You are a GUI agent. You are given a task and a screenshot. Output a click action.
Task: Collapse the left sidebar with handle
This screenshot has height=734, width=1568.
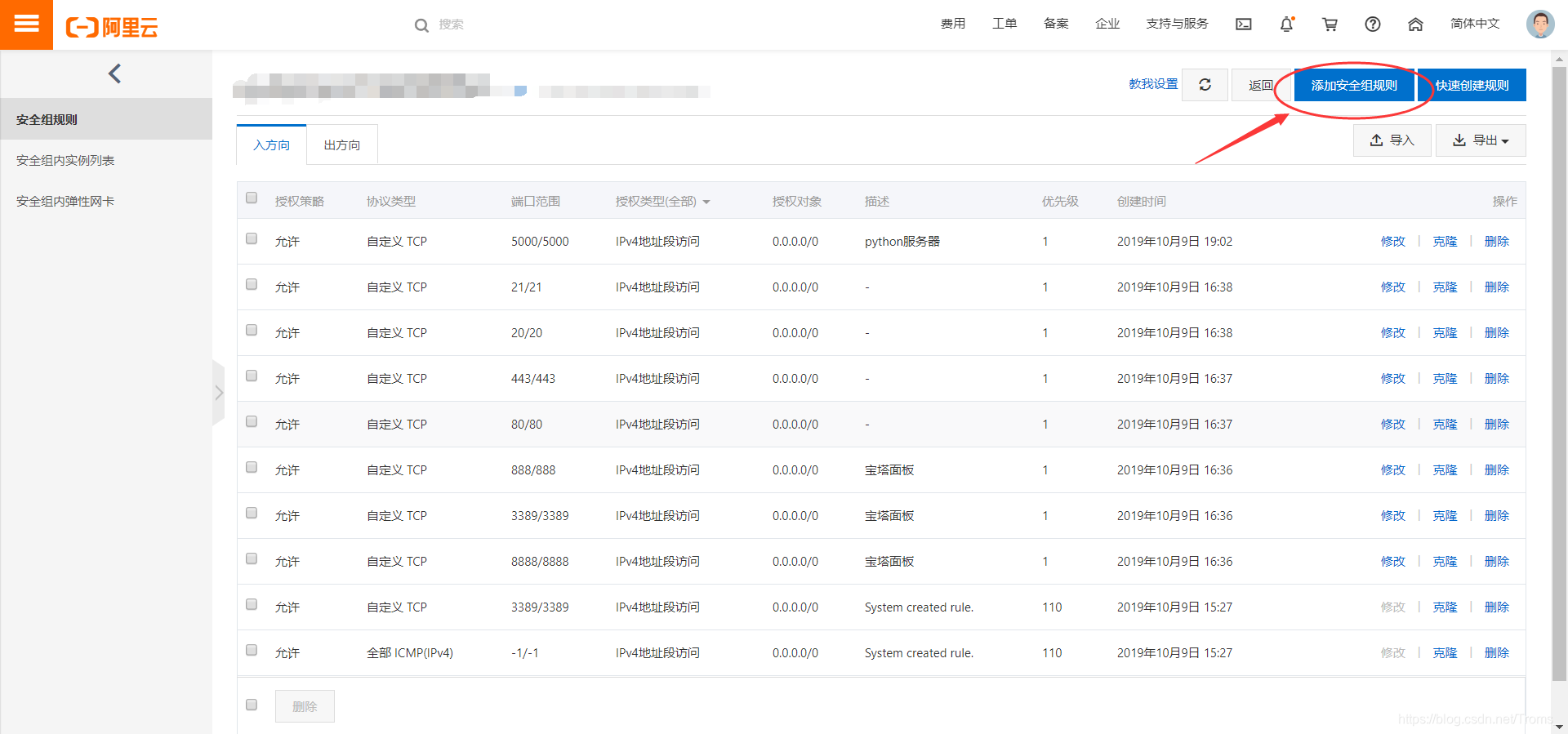[218, 393]
